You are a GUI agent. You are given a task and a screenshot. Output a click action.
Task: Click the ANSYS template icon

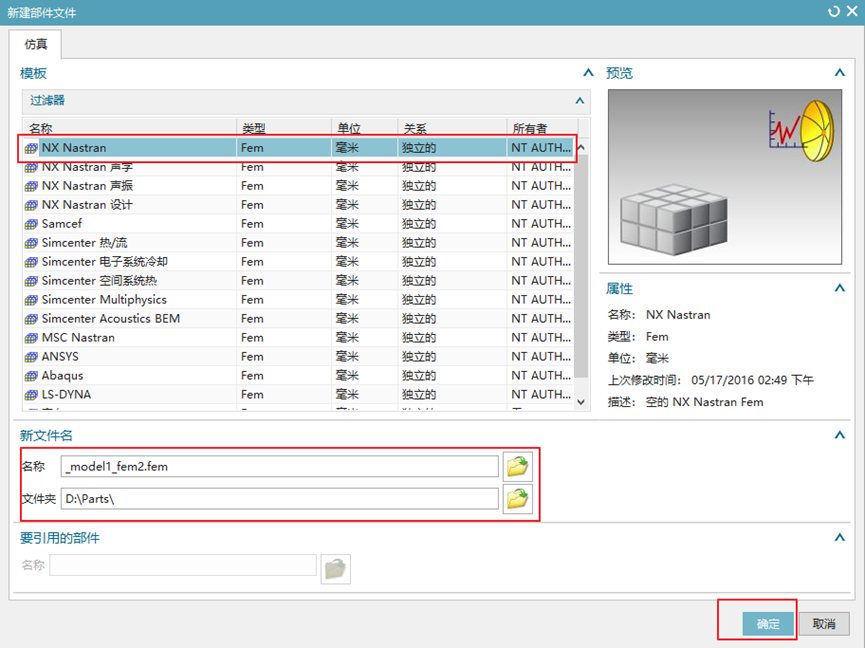pos(31,356)
